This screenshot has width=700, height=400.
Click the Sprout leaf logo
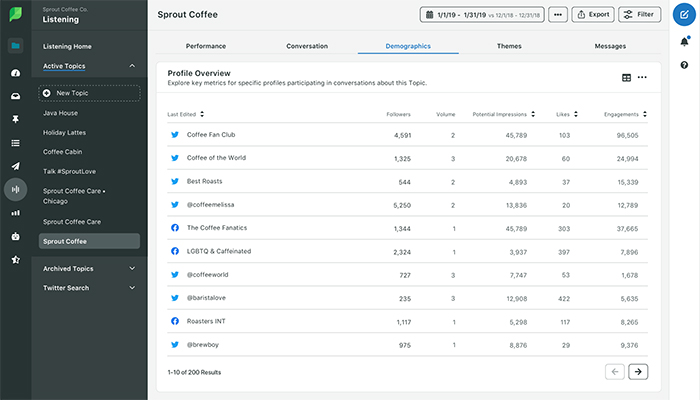click(x=16, y=14)
